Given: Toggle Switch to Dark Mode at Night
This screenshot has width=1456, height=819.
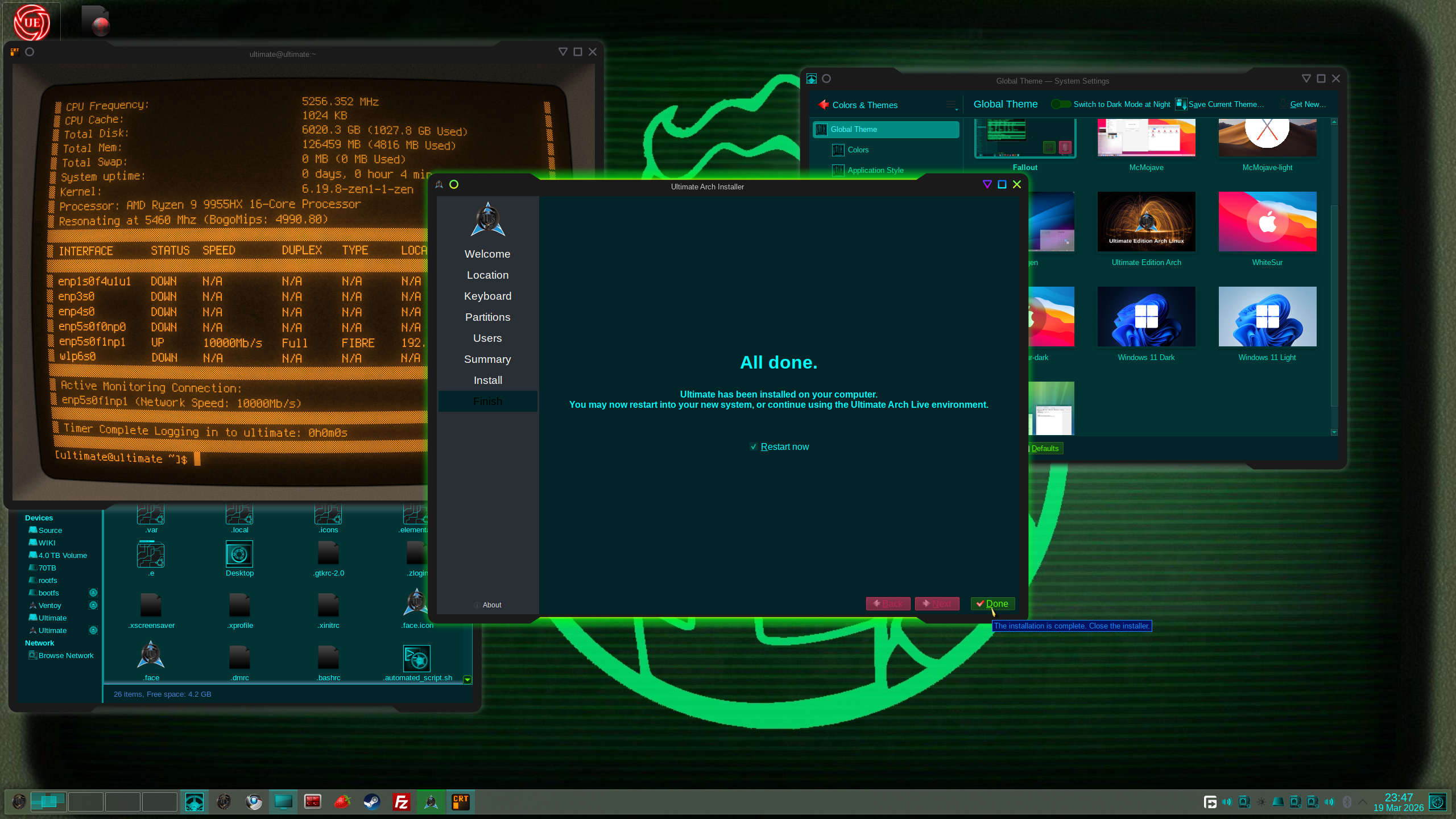Looking at the screenshot, I should point(1061,104).
